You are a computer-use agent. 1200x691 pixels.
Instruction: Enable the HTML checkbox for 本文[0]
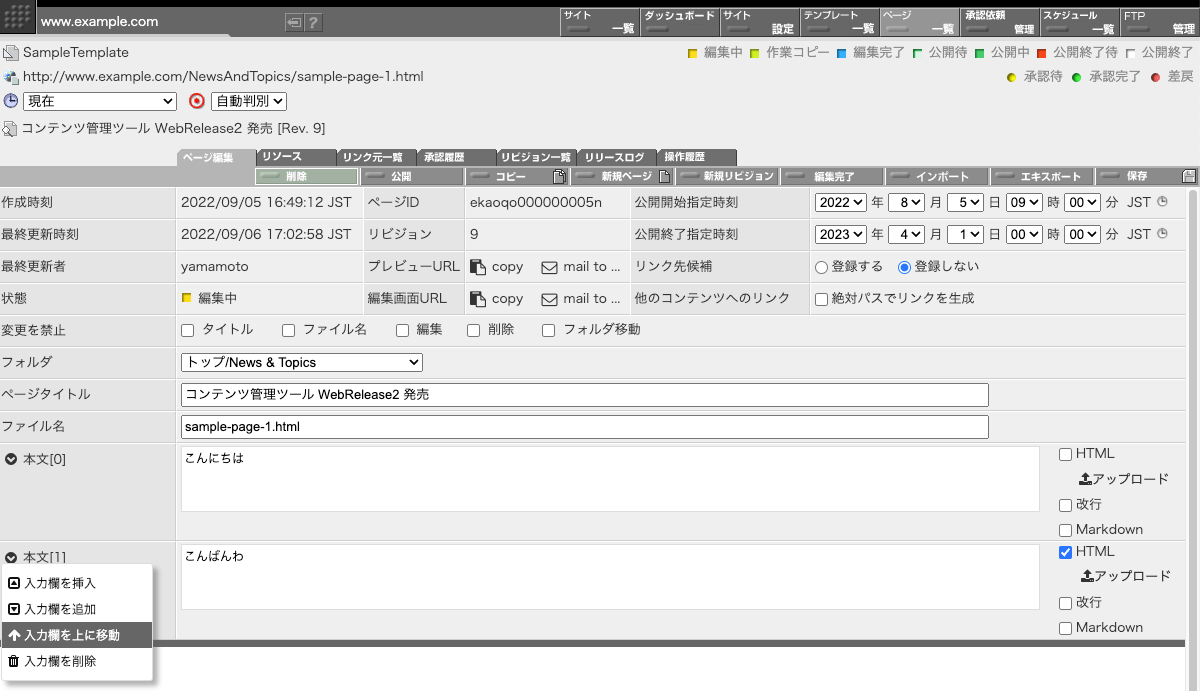click(1065, 454)
